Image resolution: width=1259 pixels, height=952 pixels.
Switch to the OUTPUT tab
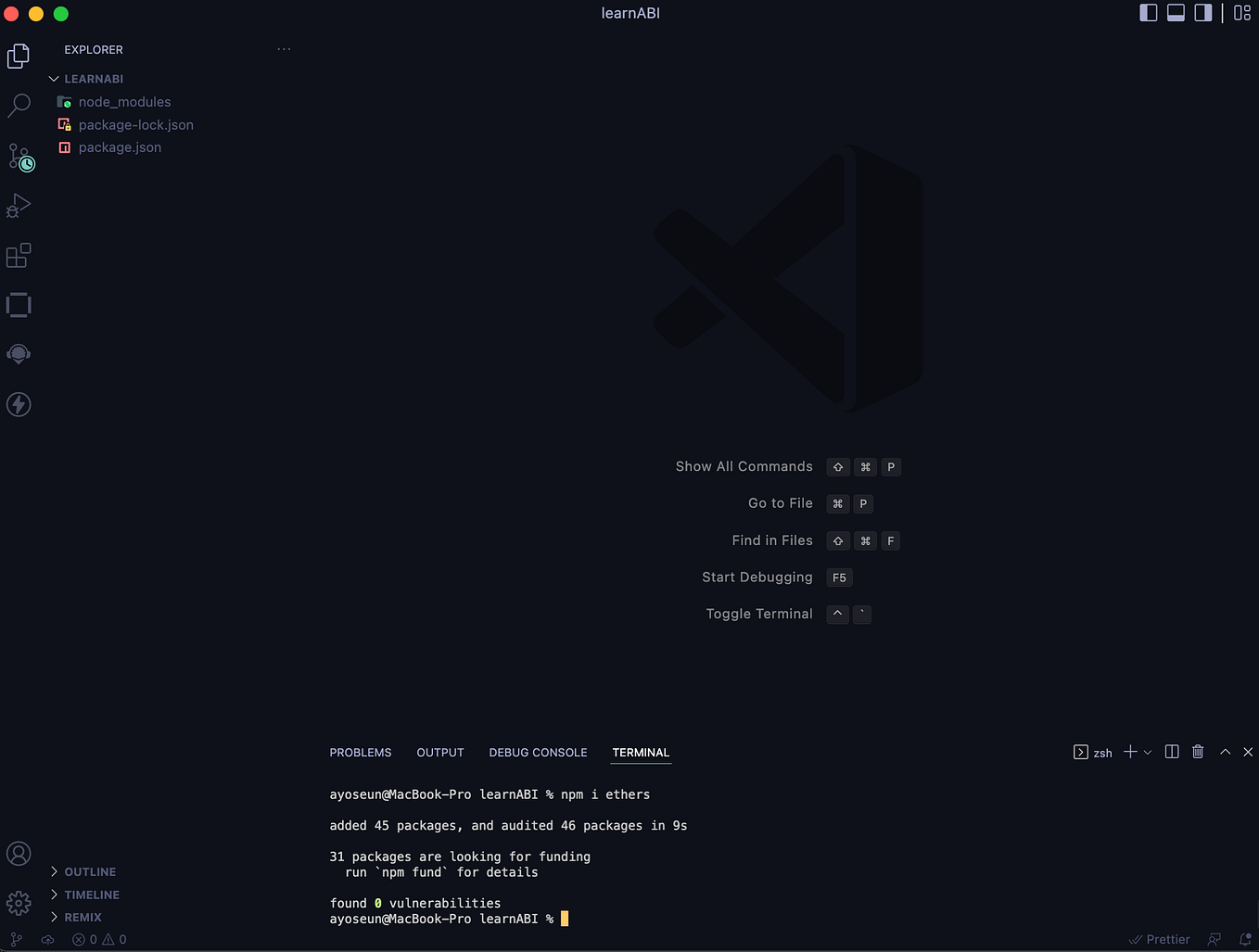[x=439, y=752]
